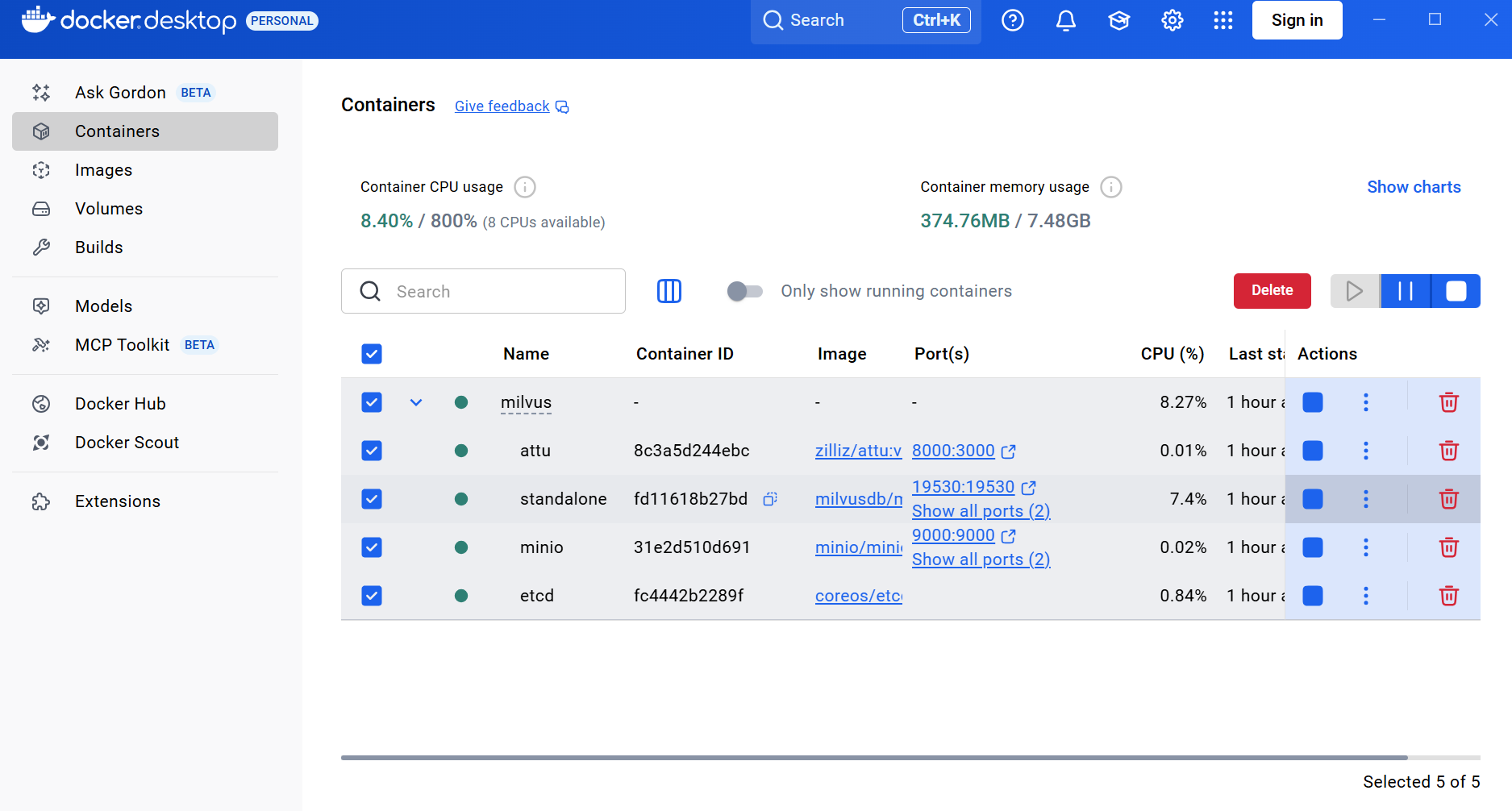
Task: Open the help icon in the header
Action: pyautogui.click(x=1013, y=20)
